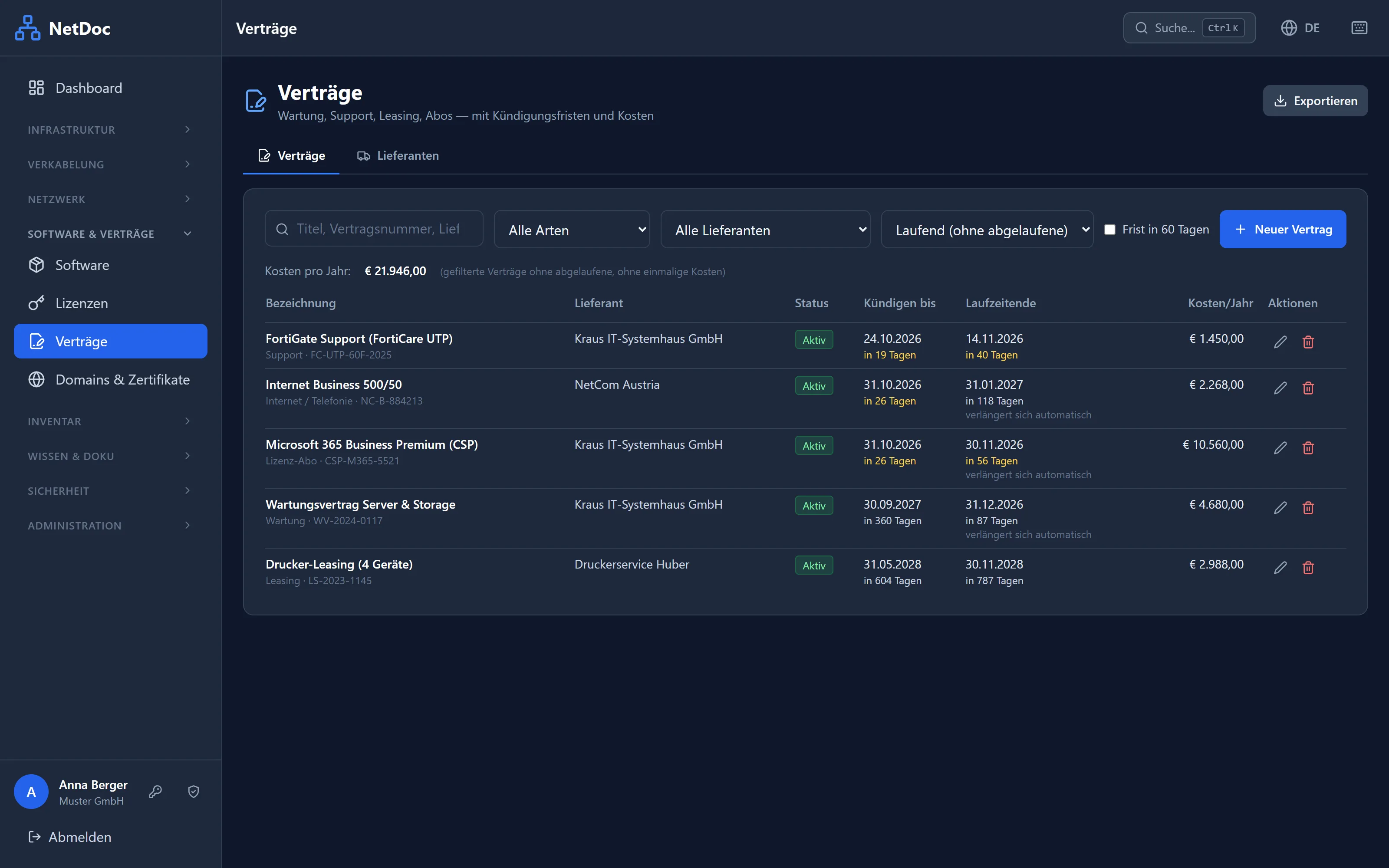
Task: Click trash icon for Wartungsvertrag Server & Storage
Action: pos(1308,507)
